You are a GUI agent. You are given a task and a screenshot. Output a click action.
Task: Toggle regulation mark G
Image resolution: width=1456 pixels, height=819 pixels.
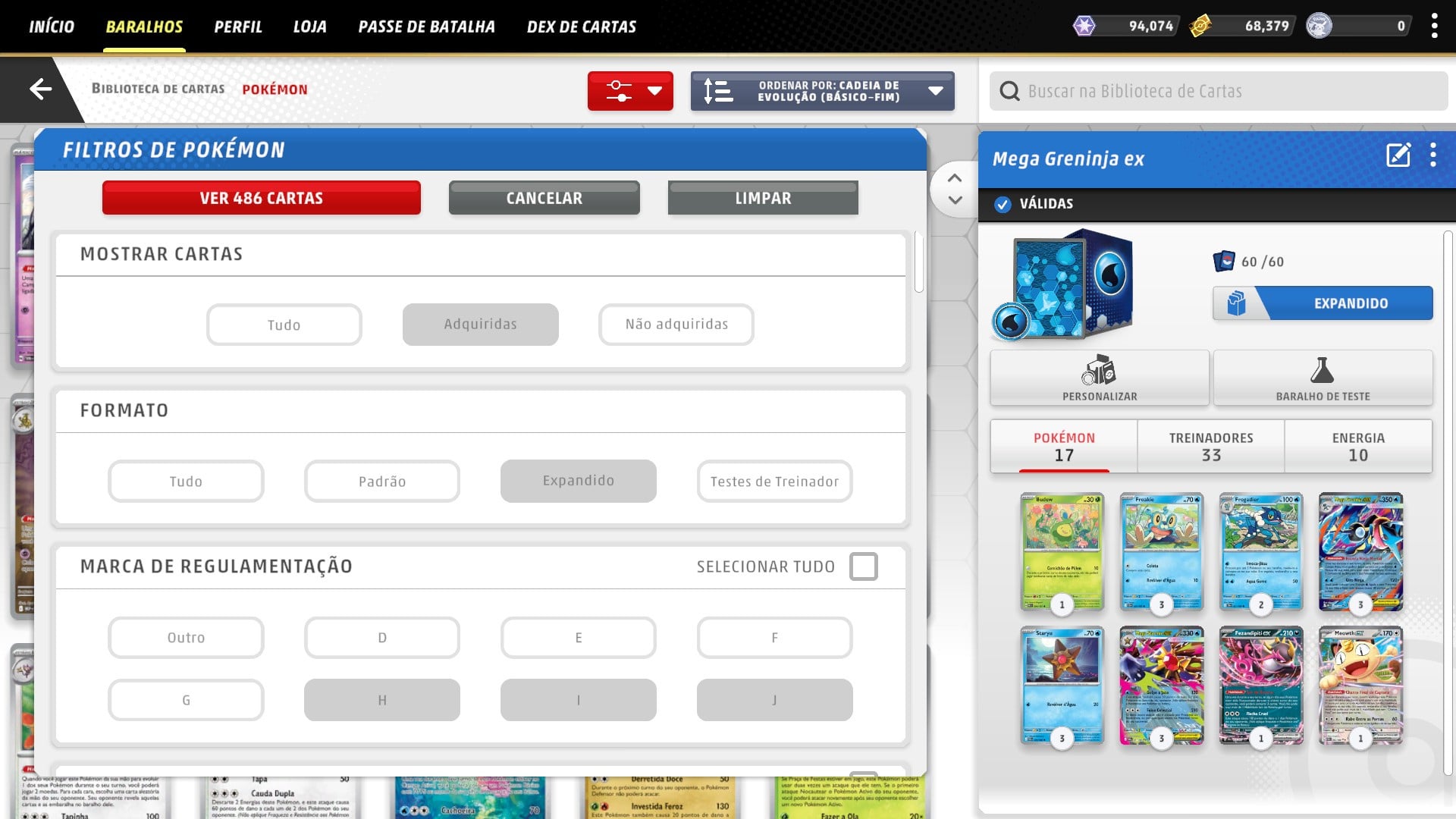186,700
